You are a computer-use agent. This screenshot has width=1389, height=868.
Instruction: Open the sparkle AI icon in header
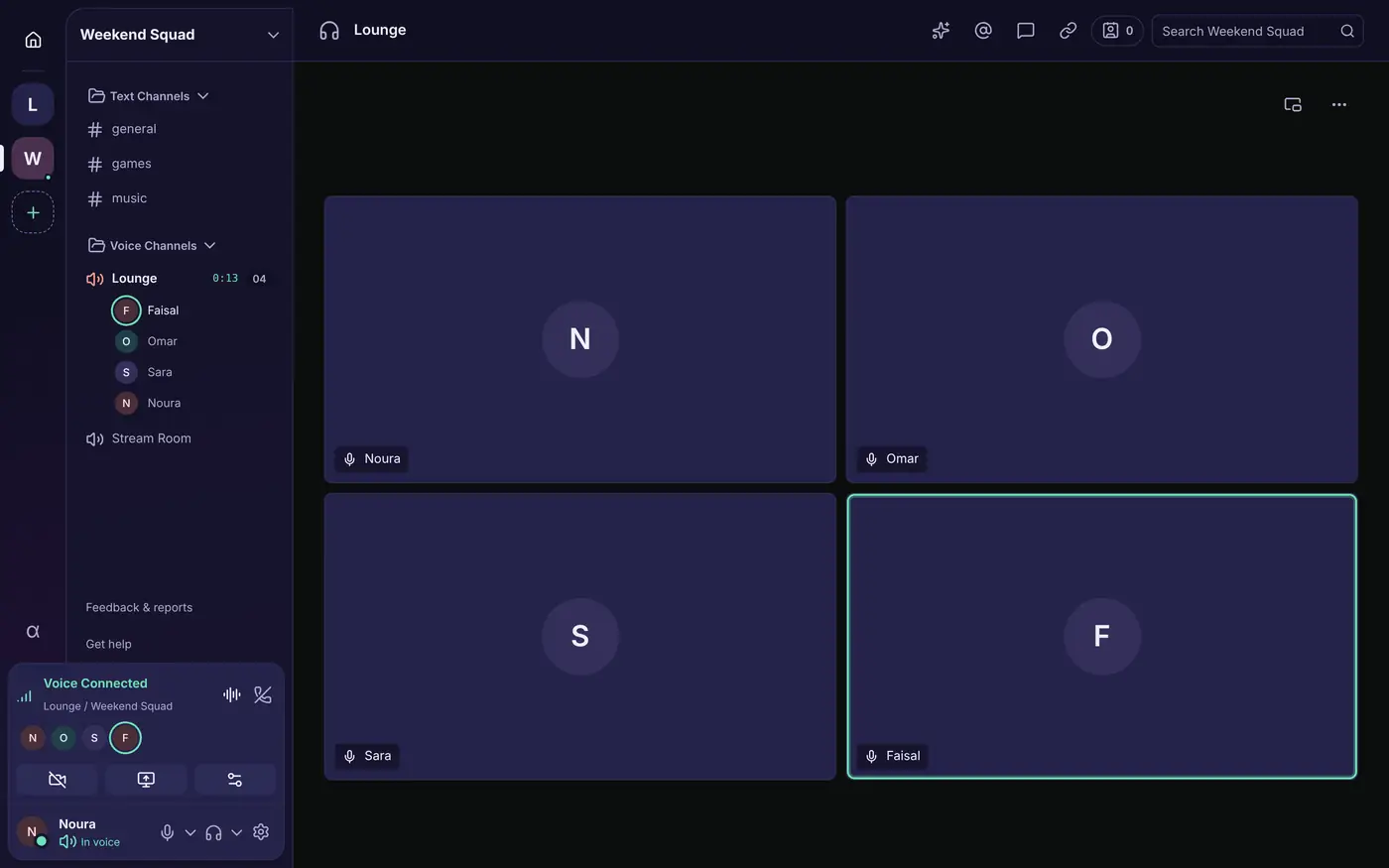click(x=941, y=31)
